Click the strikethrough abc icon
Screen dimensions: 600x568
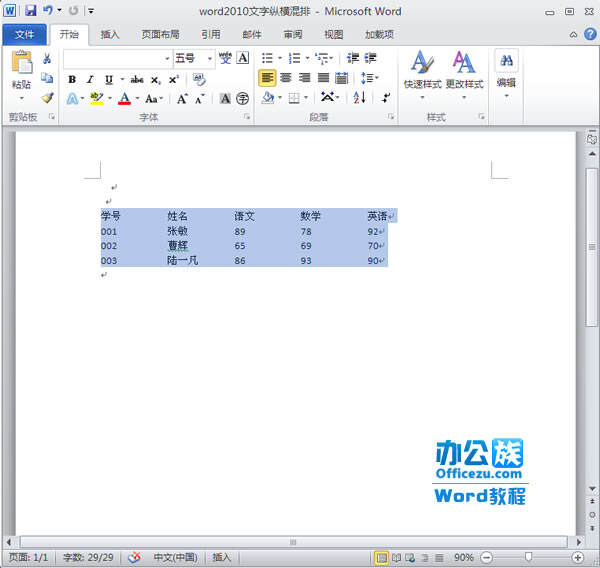[x=137, y=80]
